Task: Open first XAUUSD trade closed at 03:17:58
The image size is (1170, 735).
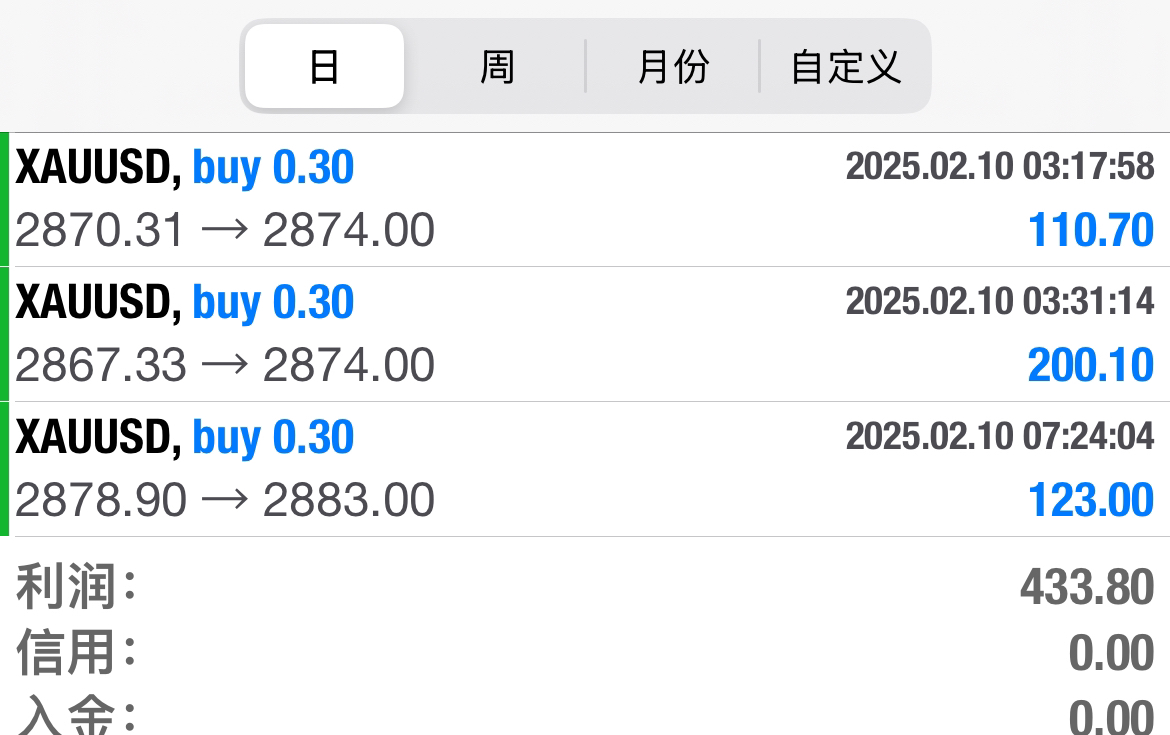Action: 585,199
